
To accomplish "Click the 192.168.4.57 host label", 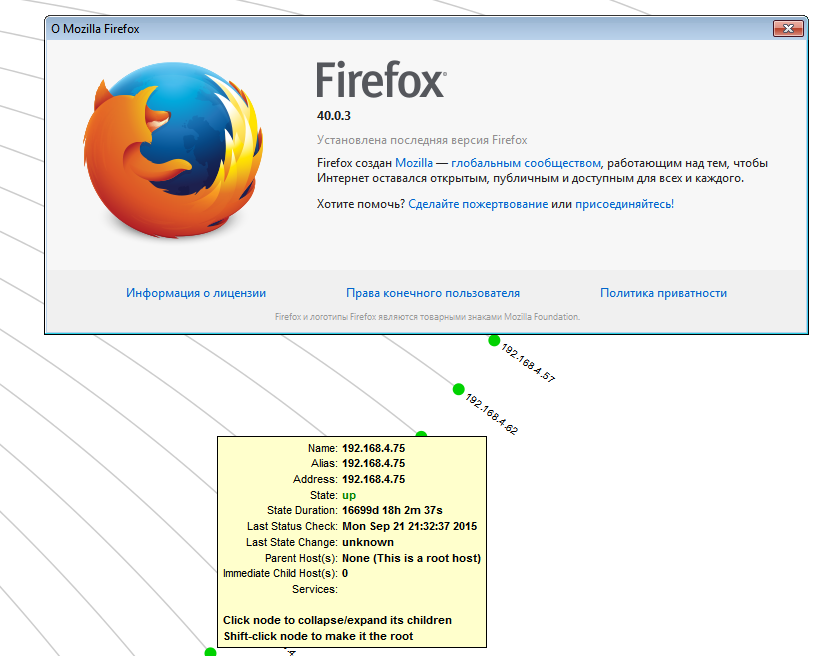I will point(528,364).
